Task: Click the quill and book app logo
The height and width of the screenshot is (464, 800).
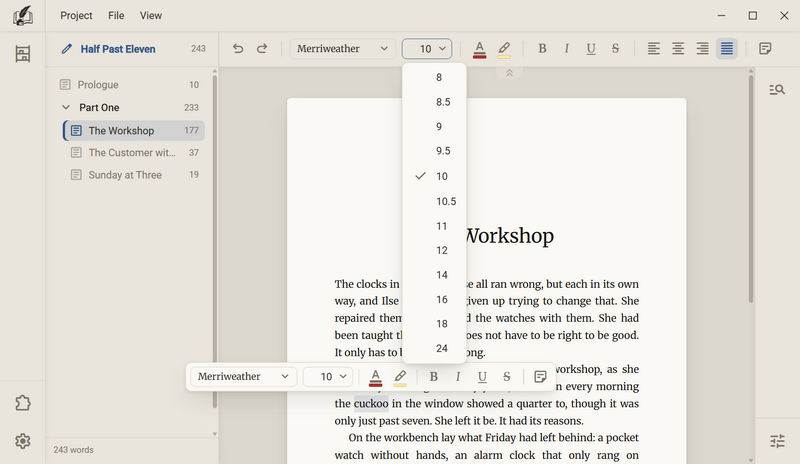Action: (22, 15)
